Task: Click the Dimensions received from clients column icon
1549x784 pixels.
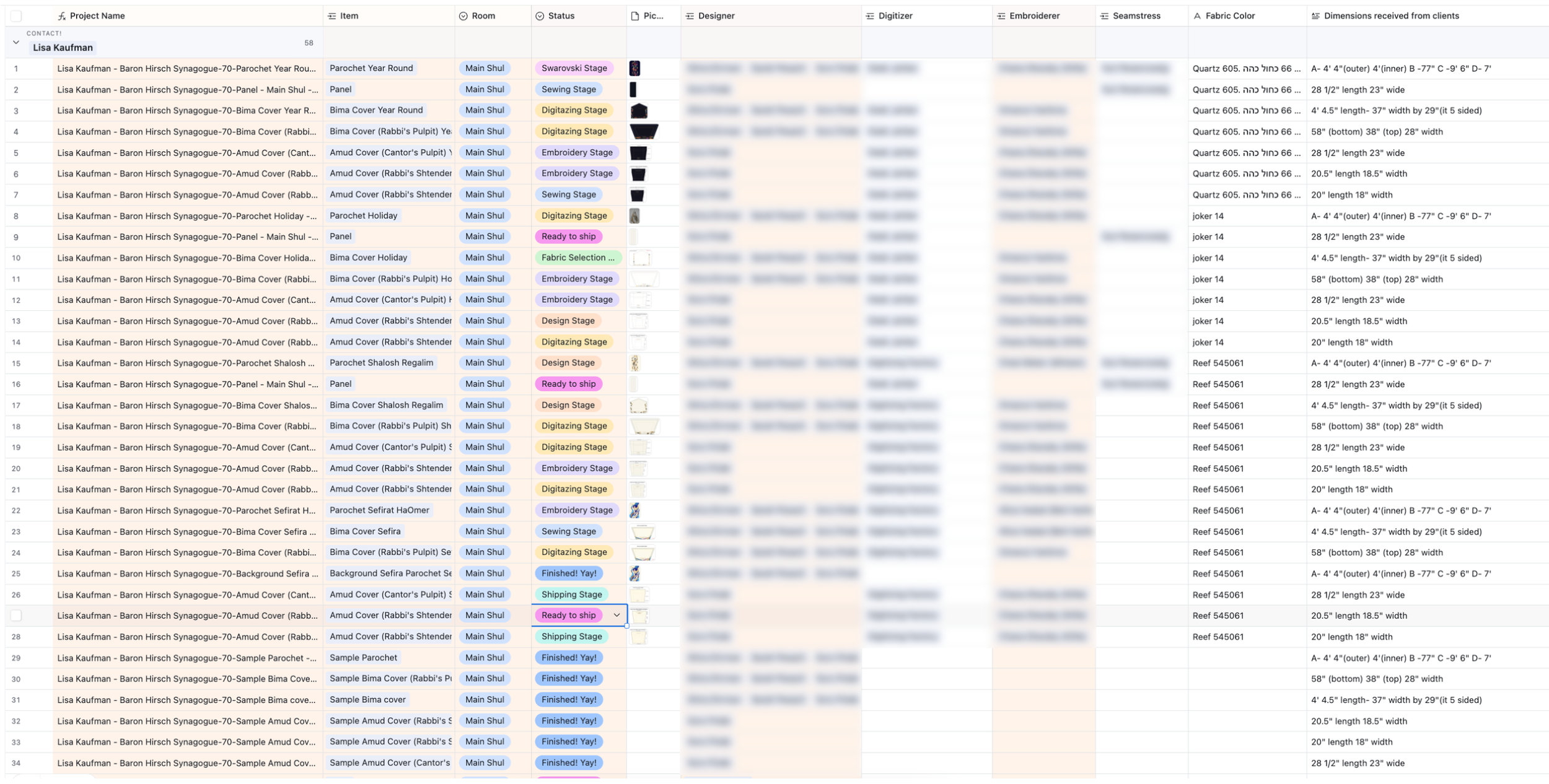Action: (1315, 16)
